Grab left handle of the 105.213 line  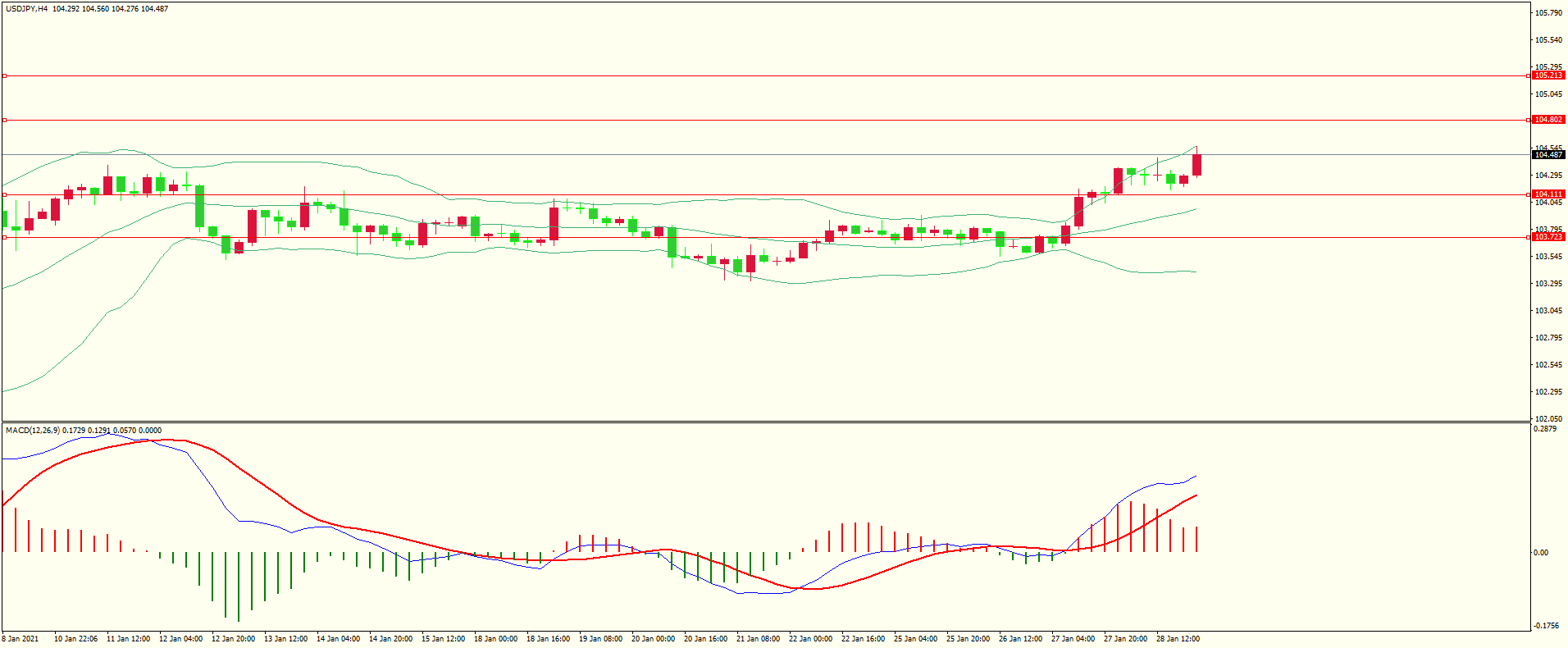[x=4, y=75]
